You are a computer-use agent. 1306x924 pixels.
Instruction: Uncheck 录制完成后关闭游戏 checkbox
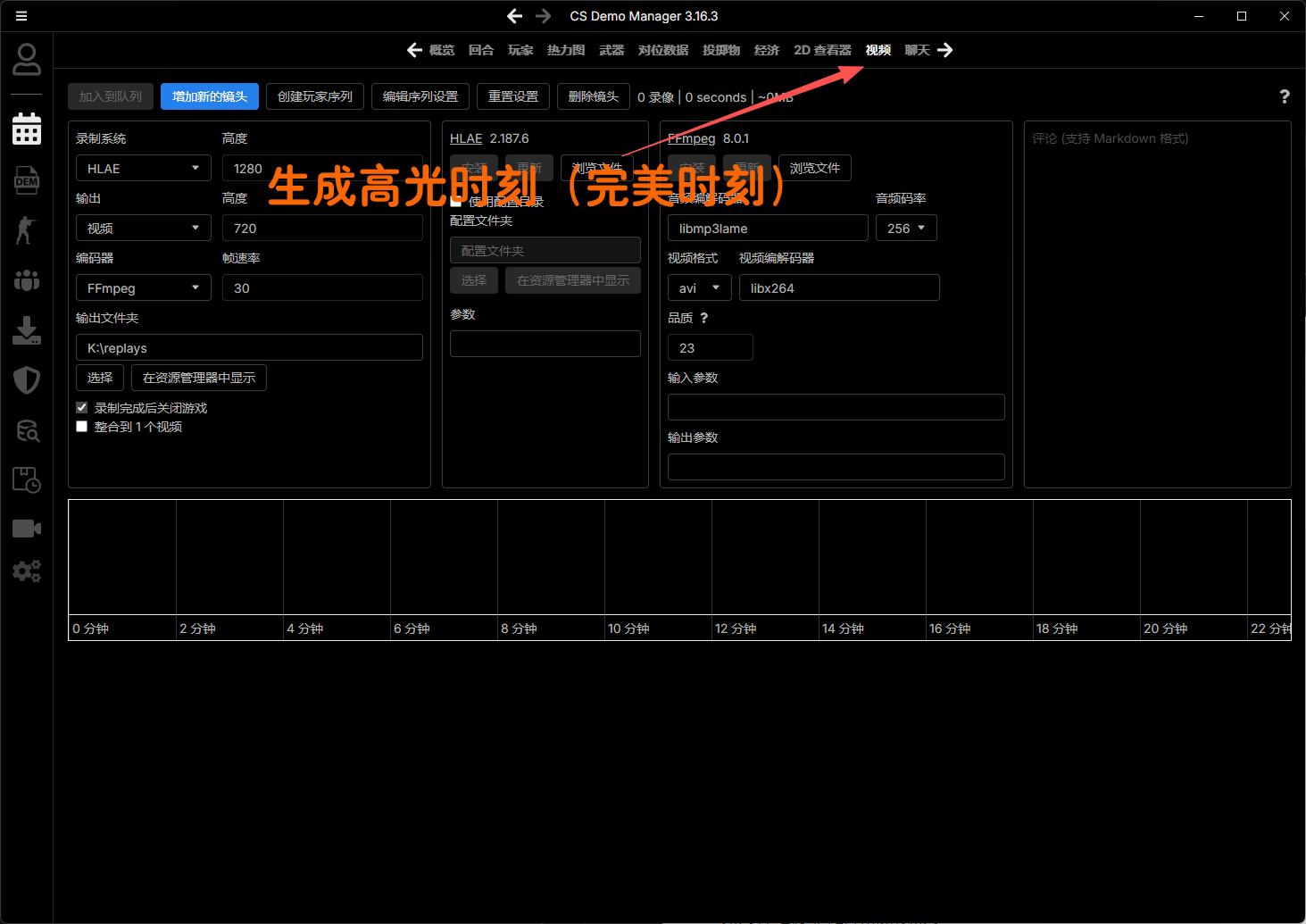(x=82, y=408)
